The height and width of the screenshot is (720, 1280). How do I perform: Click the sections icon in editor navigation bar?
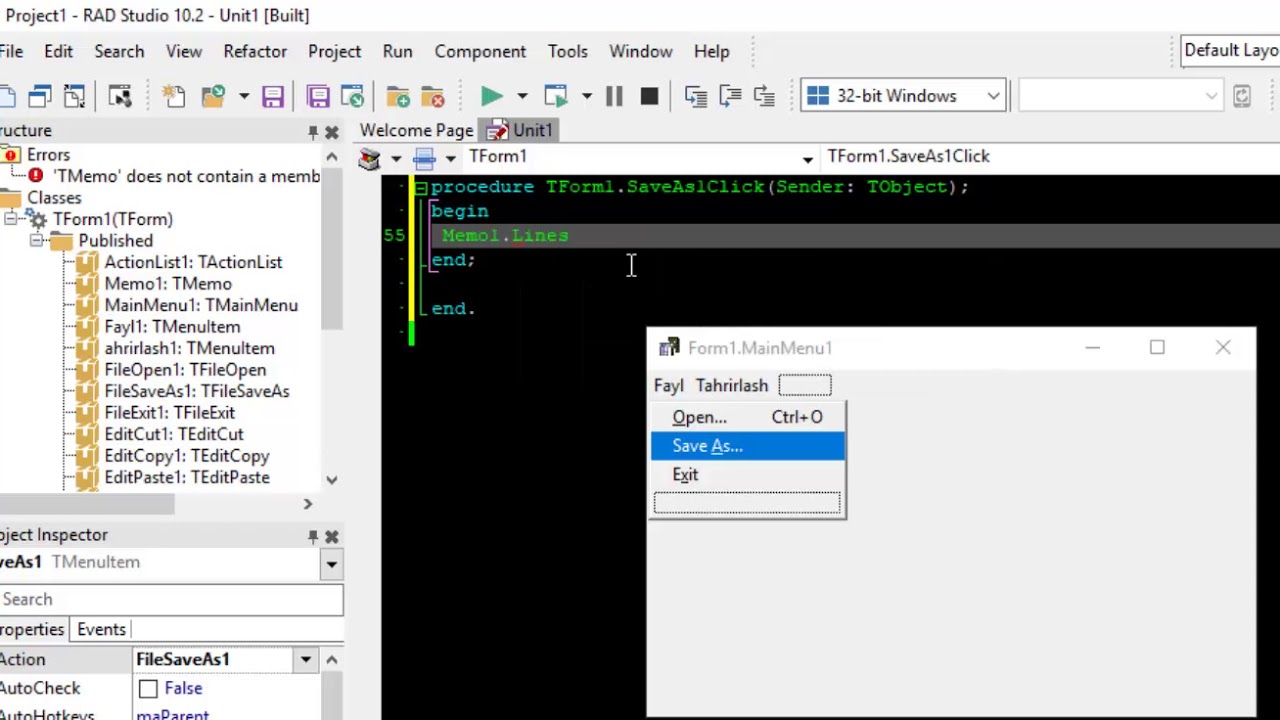click(x=424, y=158)
